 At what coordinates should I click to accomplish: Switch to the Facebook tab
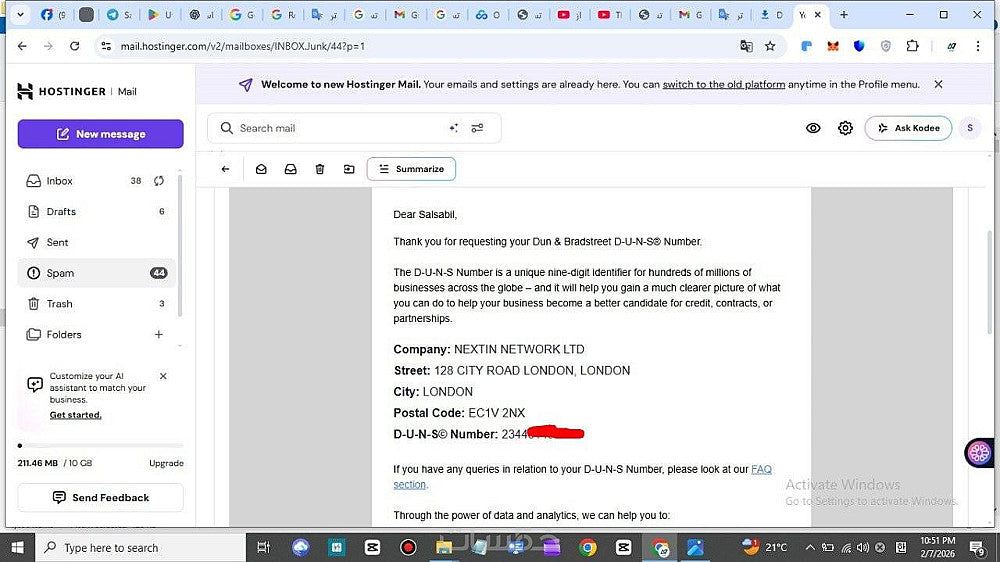coord(53,15)
